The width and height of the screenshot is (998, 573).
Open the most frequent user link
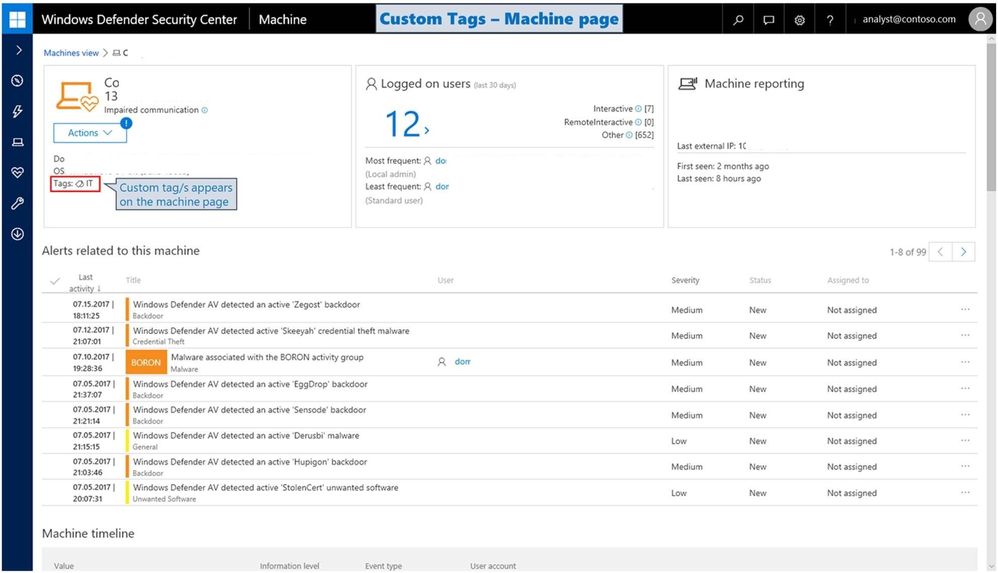pyautogui.click(x=440, y=161)
